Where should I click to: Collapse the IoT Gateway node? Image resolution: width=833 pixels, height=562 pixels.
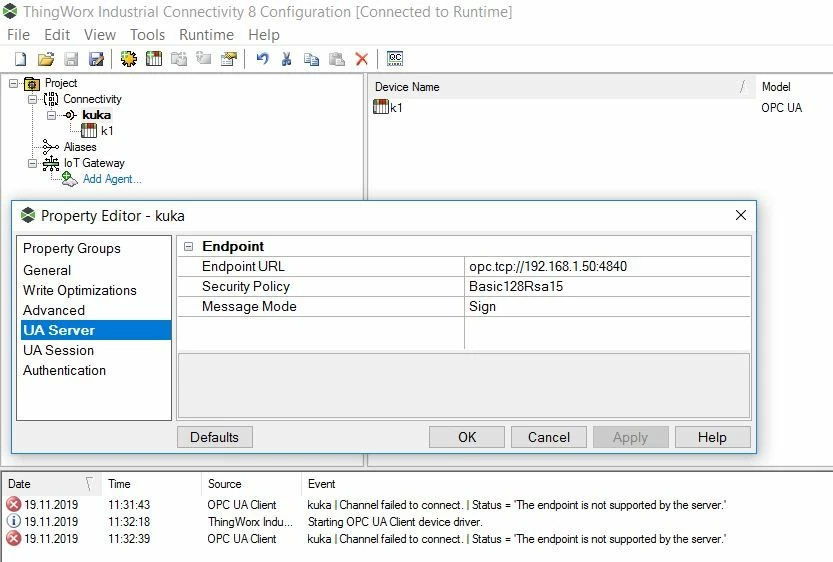32,163
